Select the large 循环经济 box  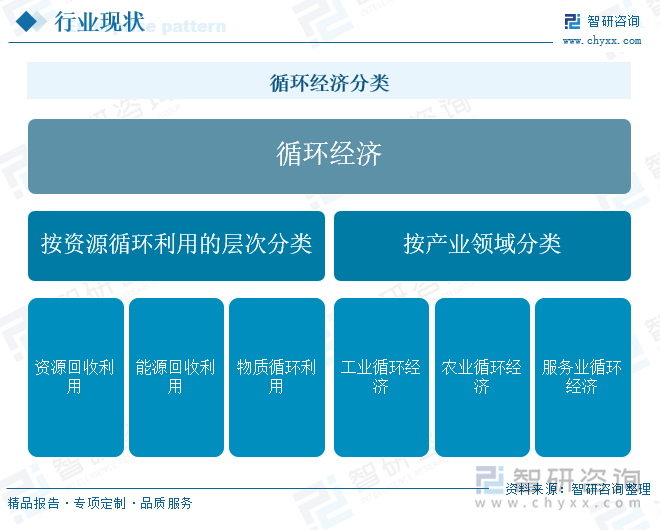click(x=329, y=156)
